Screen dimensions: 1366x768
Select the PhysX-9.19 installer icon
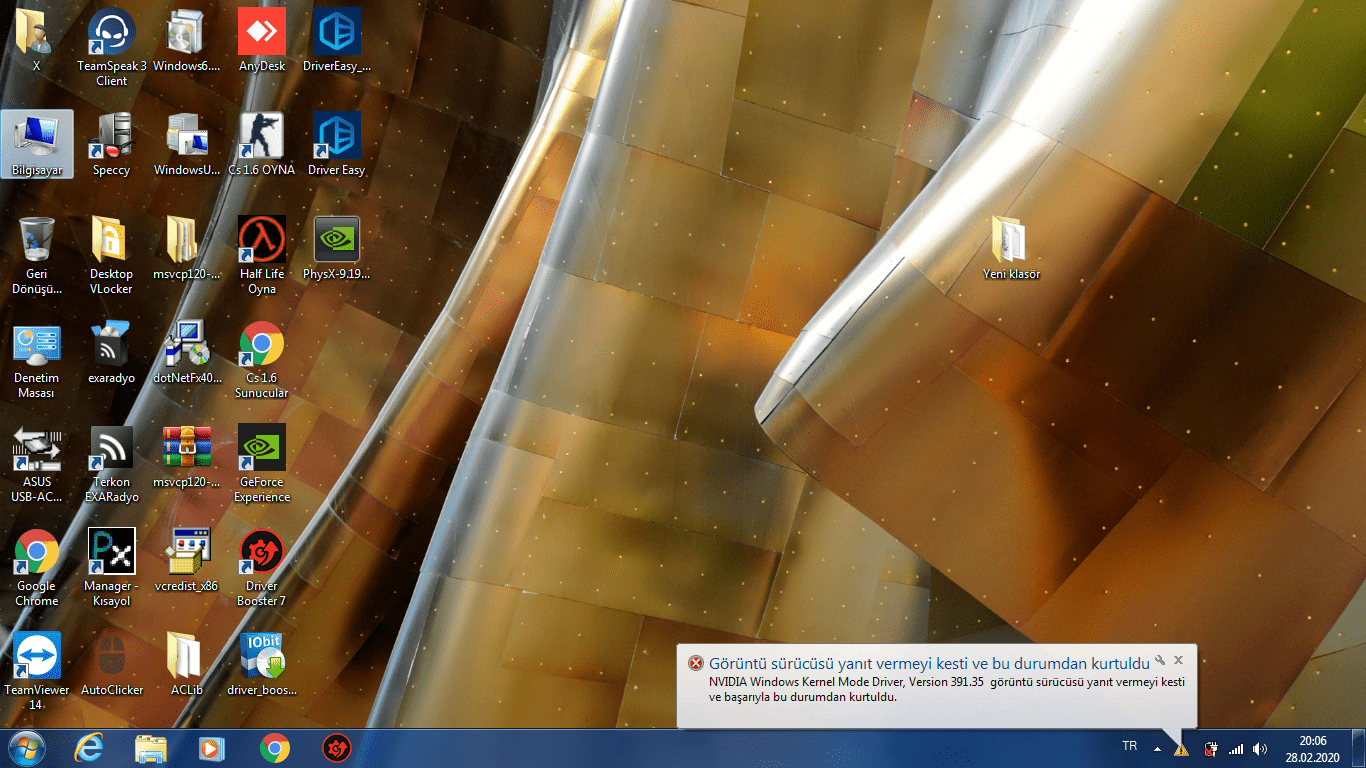point(338,248)
